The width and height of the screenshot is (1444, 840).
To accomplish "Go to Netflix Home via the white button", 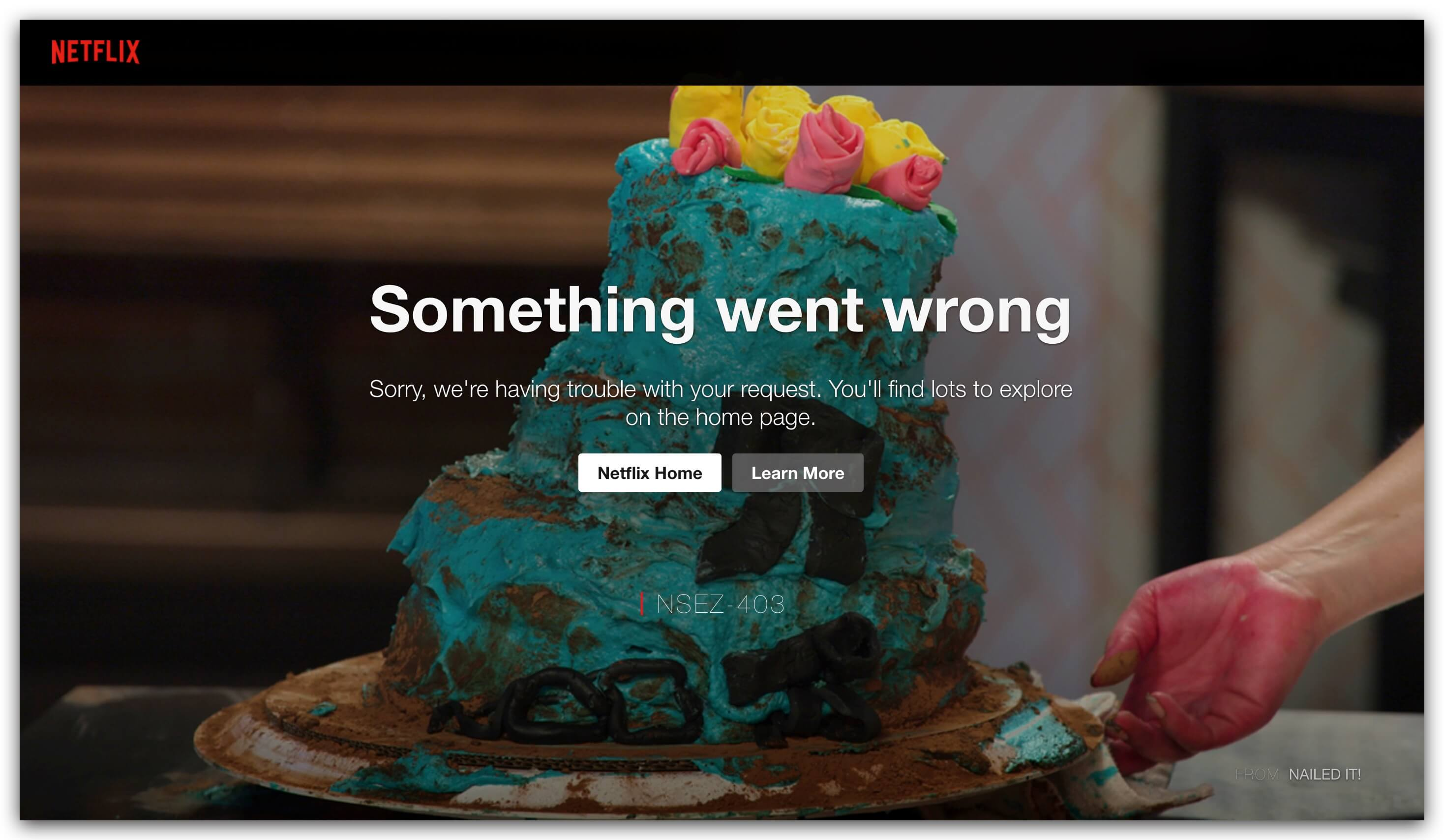I will [649, 473].
